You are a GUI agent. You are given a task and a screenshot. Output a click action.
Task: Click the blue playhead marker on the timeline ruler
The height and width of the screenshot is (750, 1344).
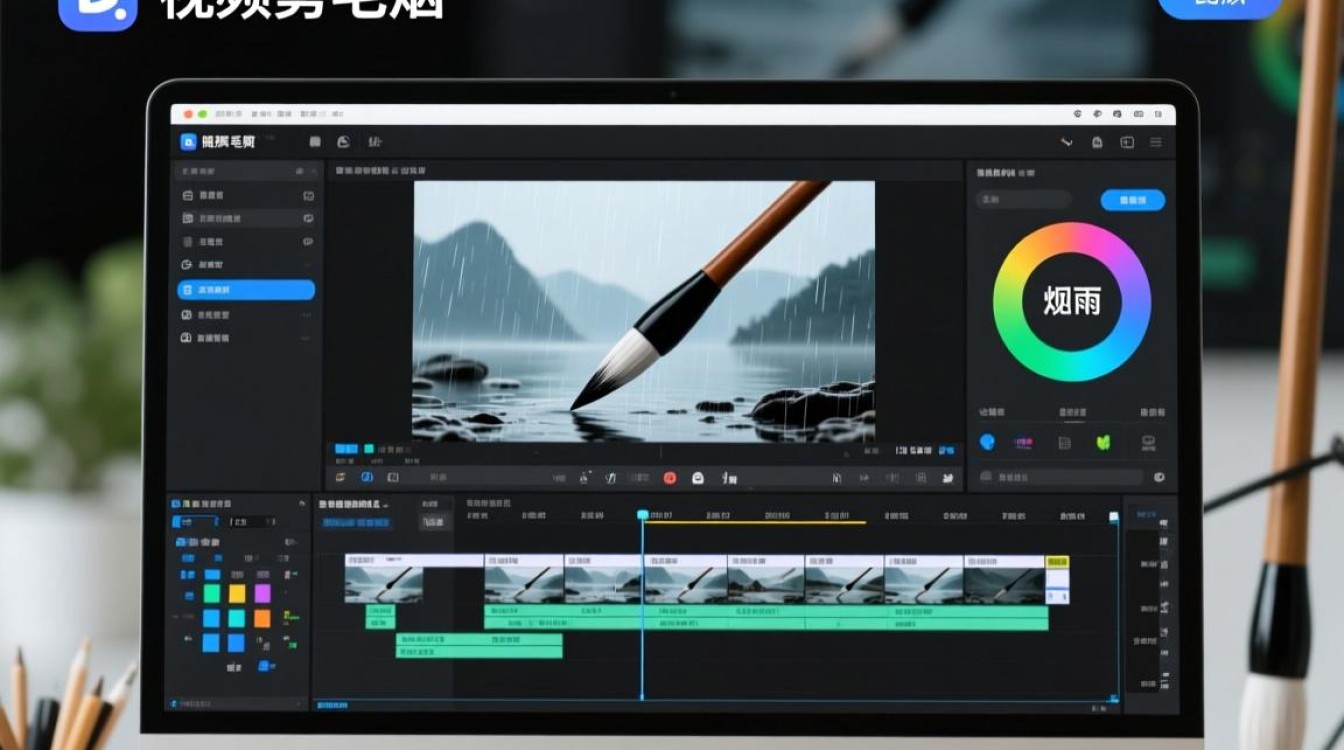click(643, 514)
